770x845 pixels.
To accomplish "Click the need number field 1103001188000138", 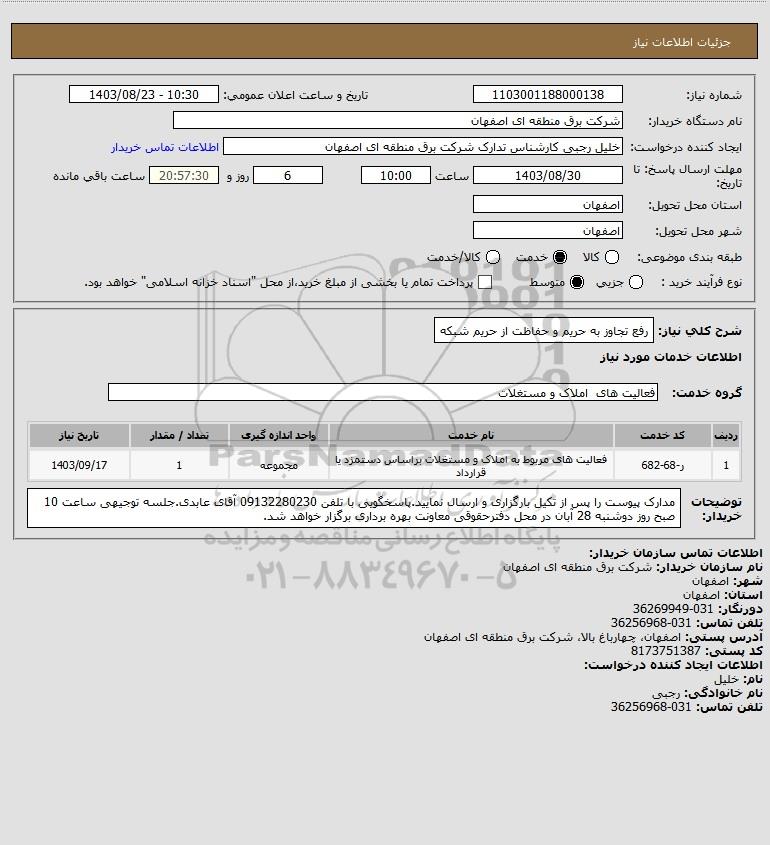I will (547, 94).
